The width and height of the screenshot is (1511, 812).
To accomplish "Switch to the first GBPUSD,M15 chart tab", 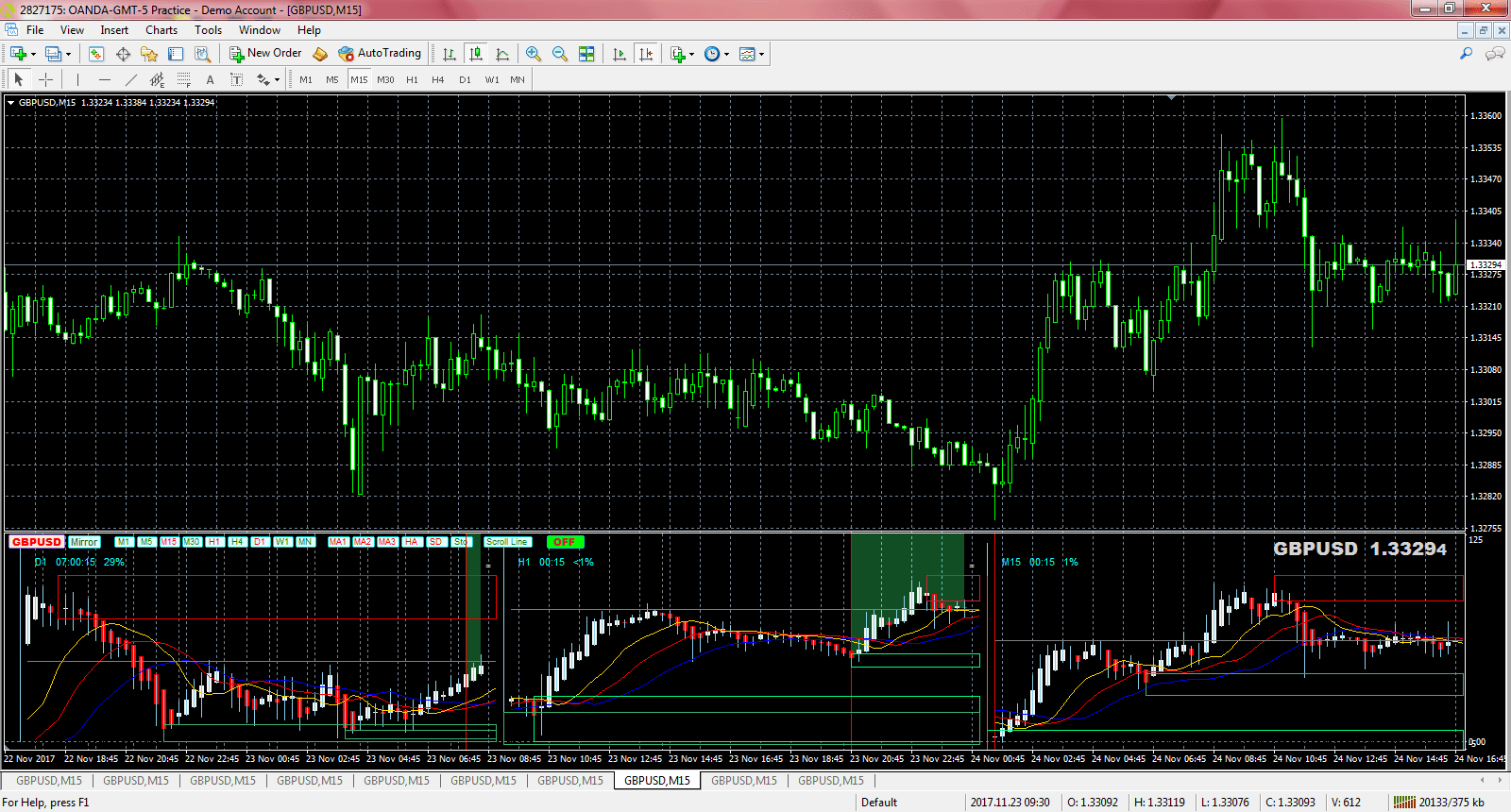I will pos(49,781).
